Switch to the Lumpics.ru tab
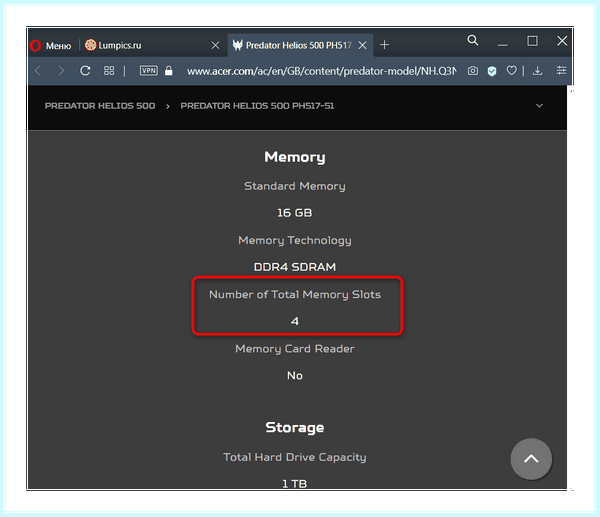This screenshot has height=517, width=600. tap(152, 45)
